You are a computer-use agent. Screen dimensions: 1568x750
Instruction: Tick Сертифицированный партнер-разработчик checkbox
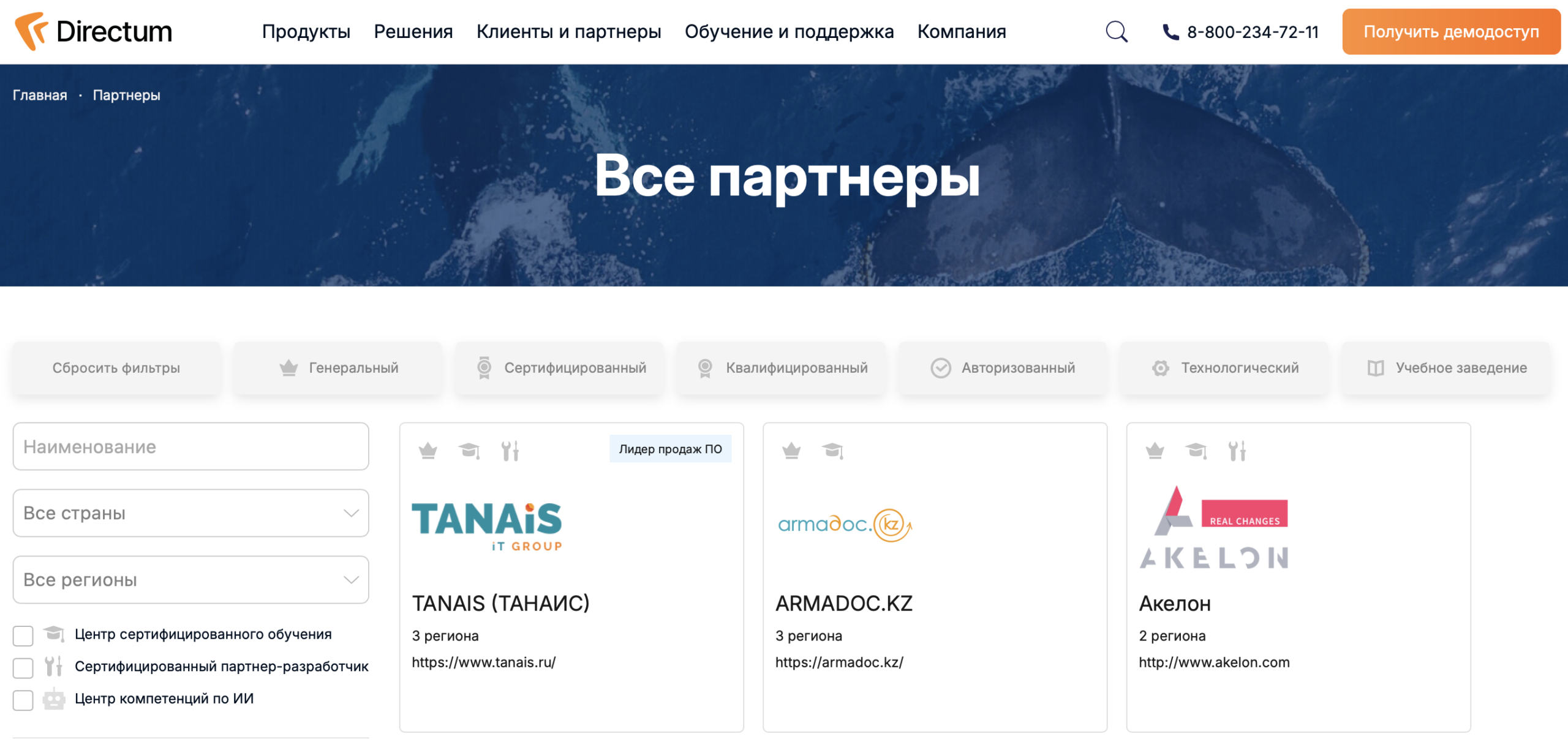click(x=23, y=668)
